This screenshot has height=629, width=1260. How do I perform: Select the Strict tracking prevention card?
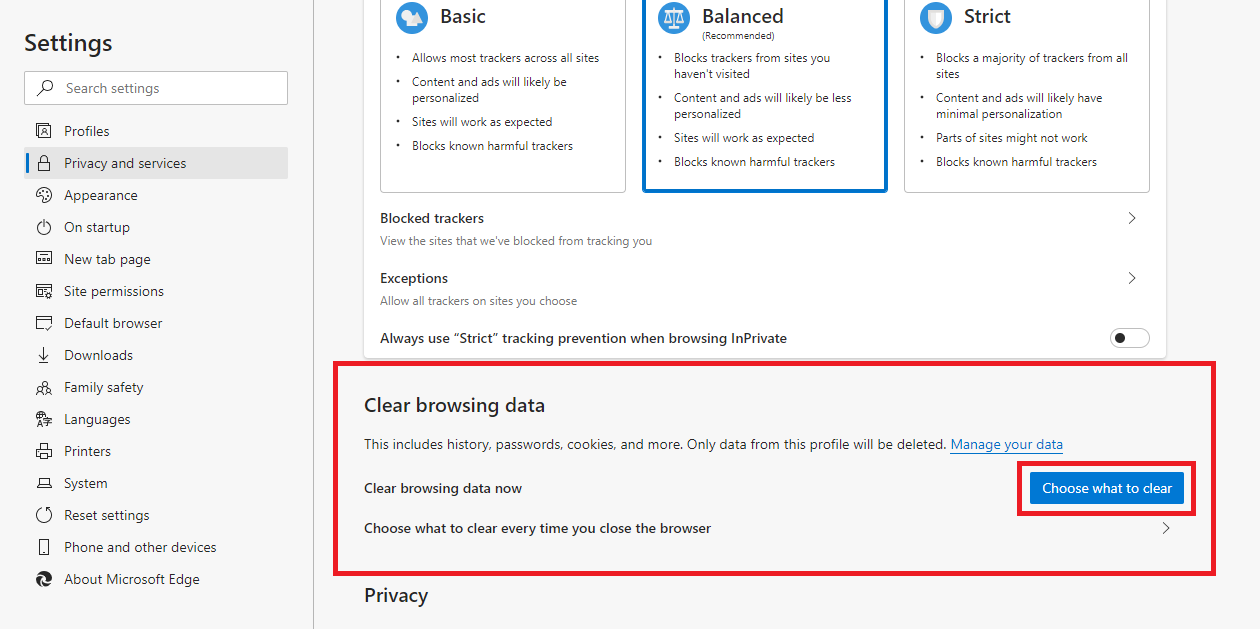pyautogui.click(x=1026, y=95)
